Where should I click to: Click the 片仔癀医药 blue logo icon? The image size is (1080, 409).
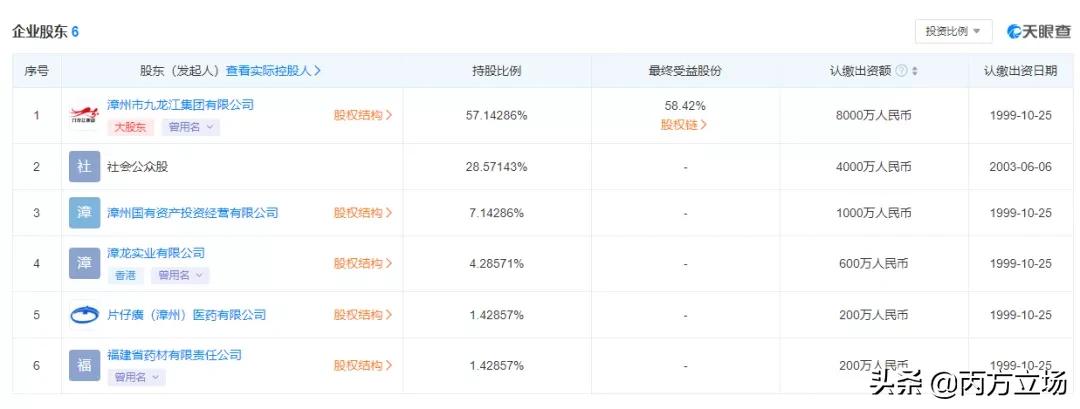tap(85, 315)
